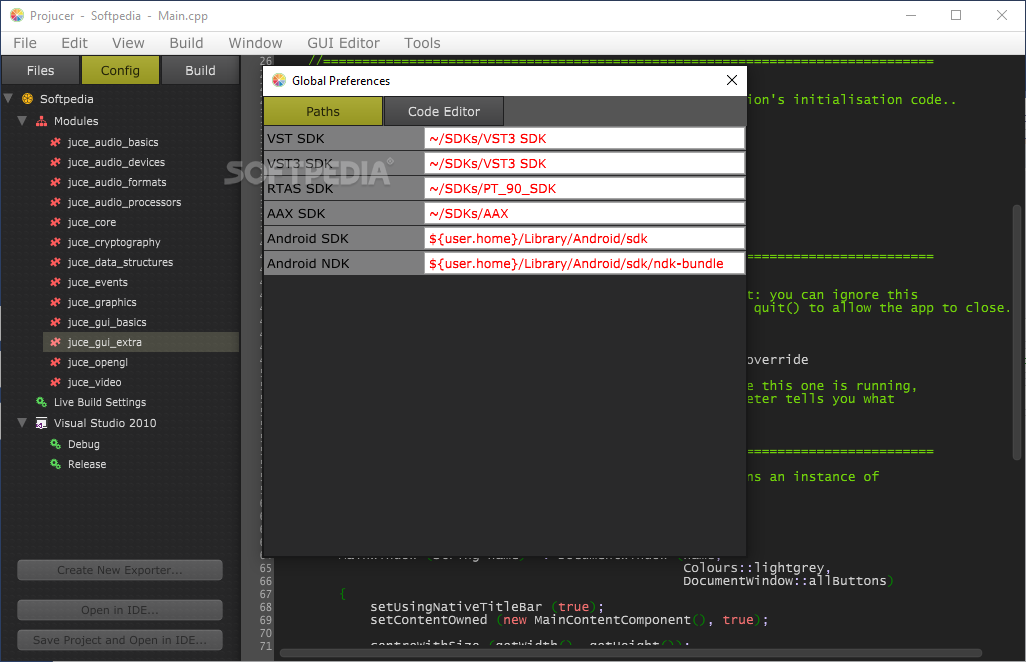Select the Debug configuration item
The width and height of the screenshot is (1026, 662).
[84, 444]
